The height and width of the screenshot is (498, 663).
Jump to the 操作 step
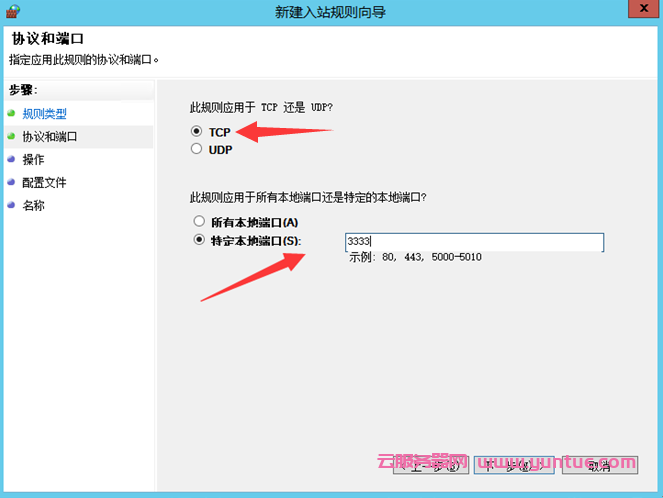(x=34, y=159)
